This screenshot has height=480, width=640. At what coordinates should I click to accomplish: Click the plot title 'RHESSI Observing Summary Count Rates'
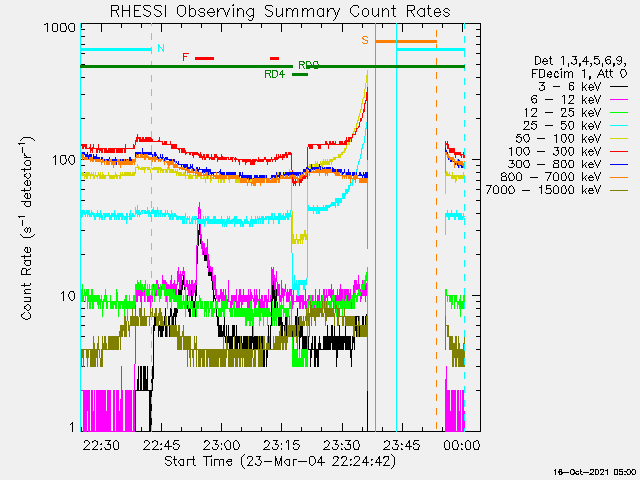(280, 11)
